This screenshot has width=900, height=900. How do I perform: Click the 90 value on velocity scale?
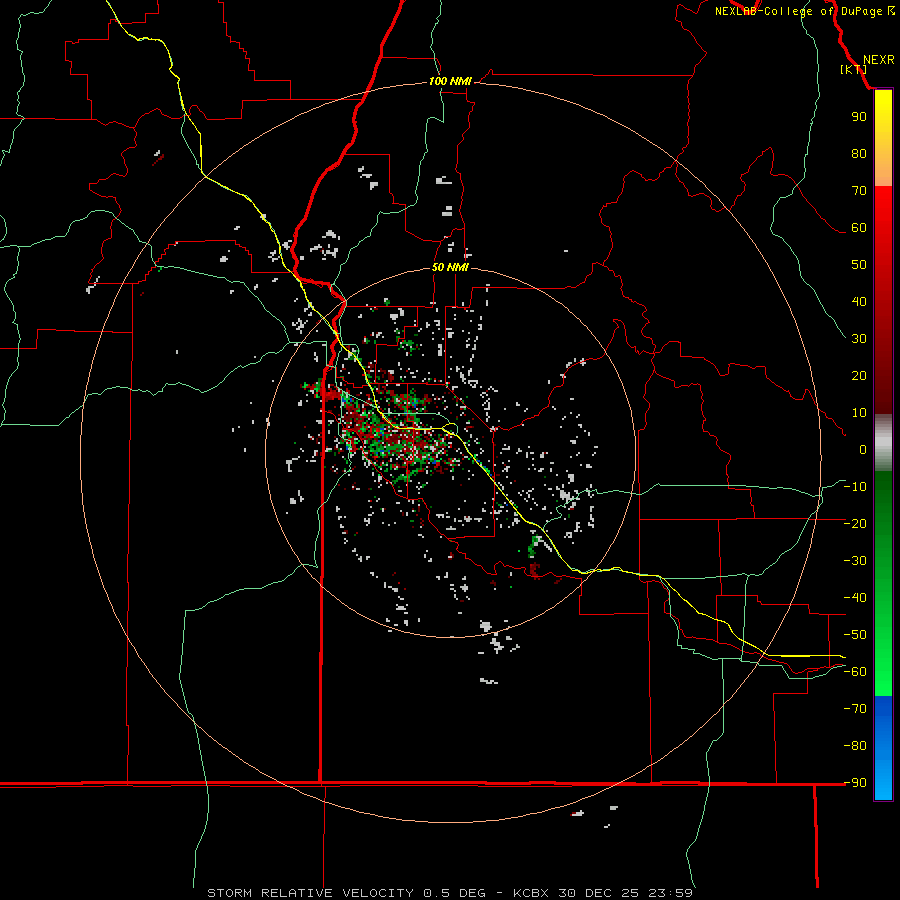click(x=859, y=117)
